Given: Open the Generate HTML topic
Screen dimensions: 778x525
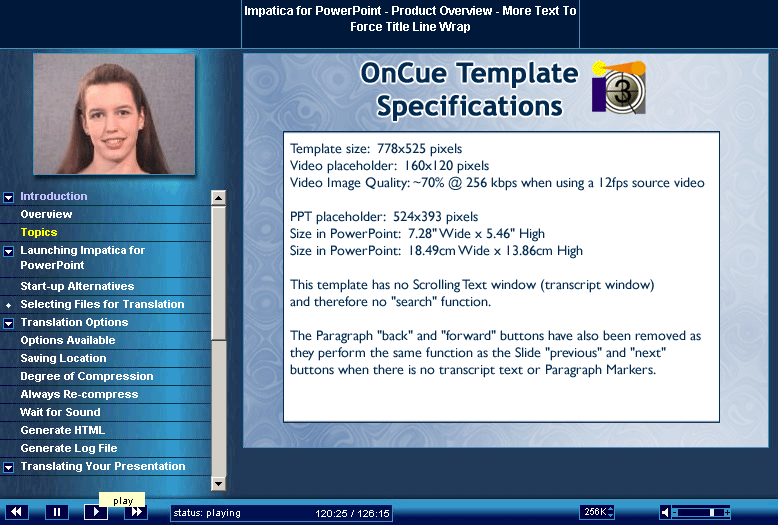Looking at the screenshot, I should (63, 430).
